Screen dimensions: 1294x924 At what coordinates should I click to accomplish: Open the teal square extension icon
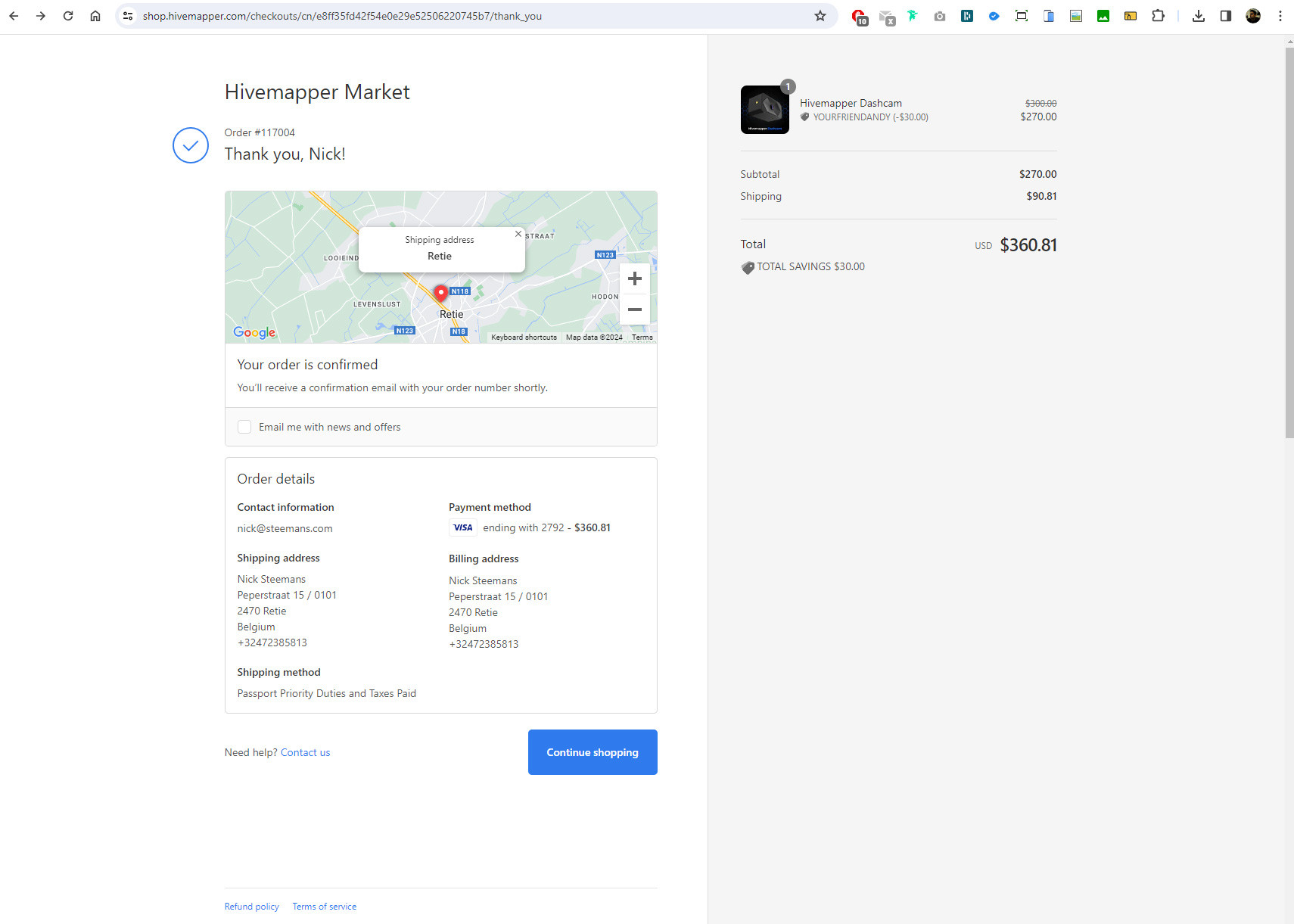967,16
